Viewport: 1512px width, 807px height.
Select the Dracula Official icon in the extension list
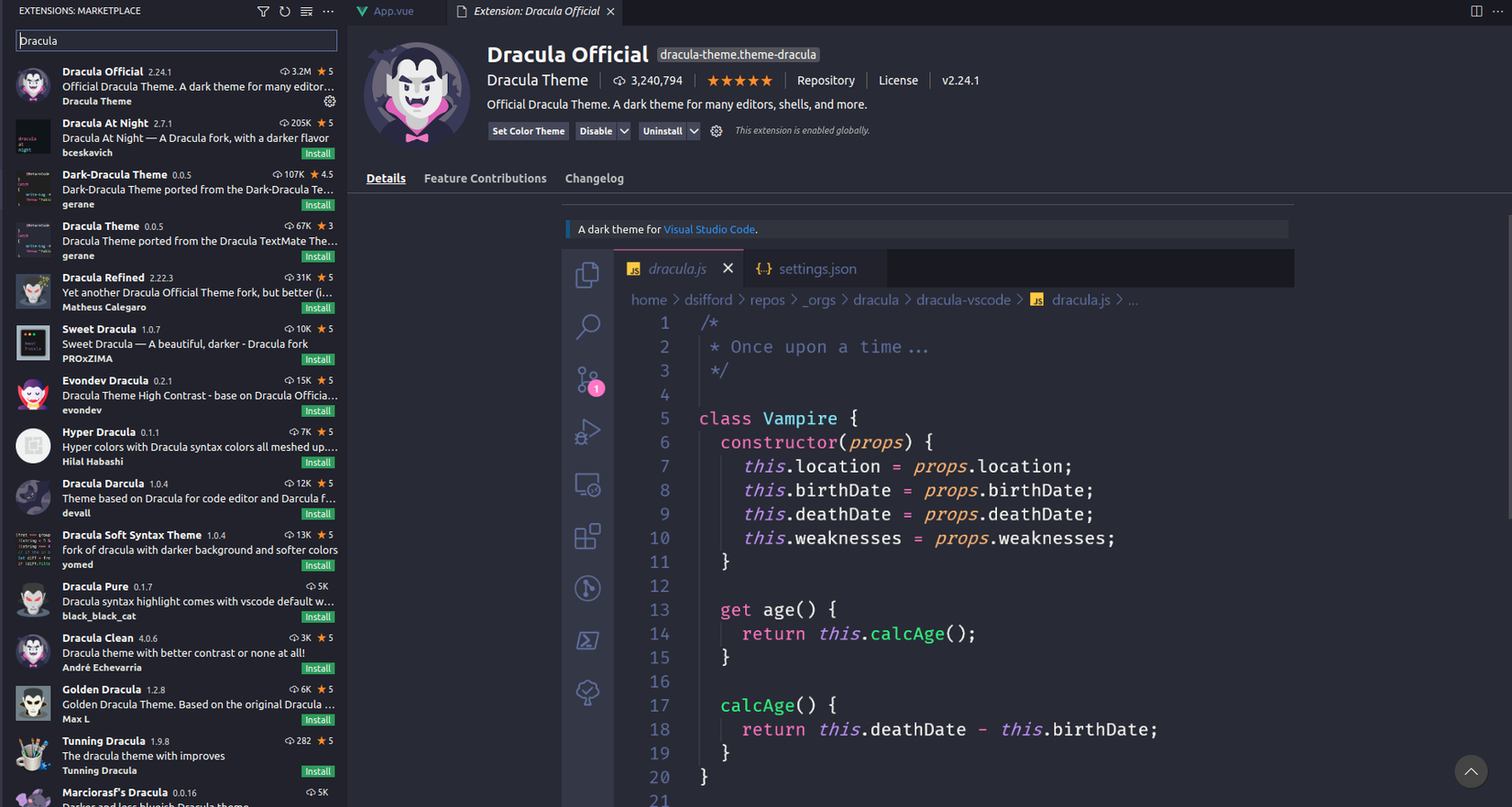coord(33,85)
